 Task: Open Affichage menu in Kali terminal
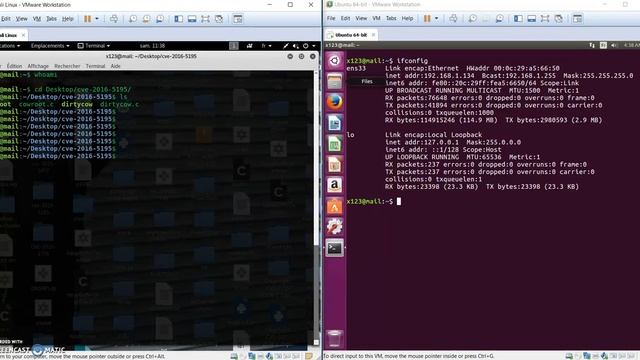(38, 66)
